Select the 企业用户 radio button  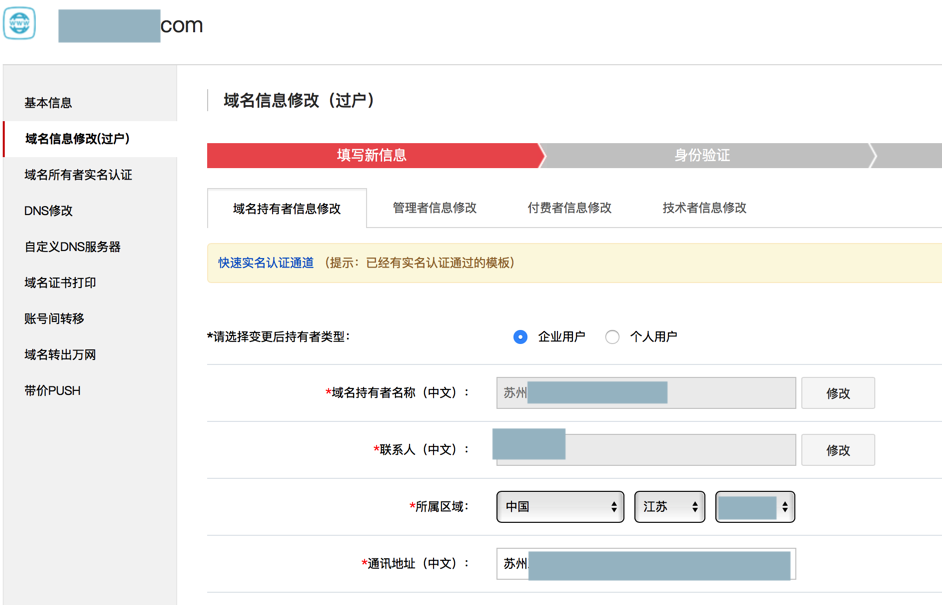[520, 337]
